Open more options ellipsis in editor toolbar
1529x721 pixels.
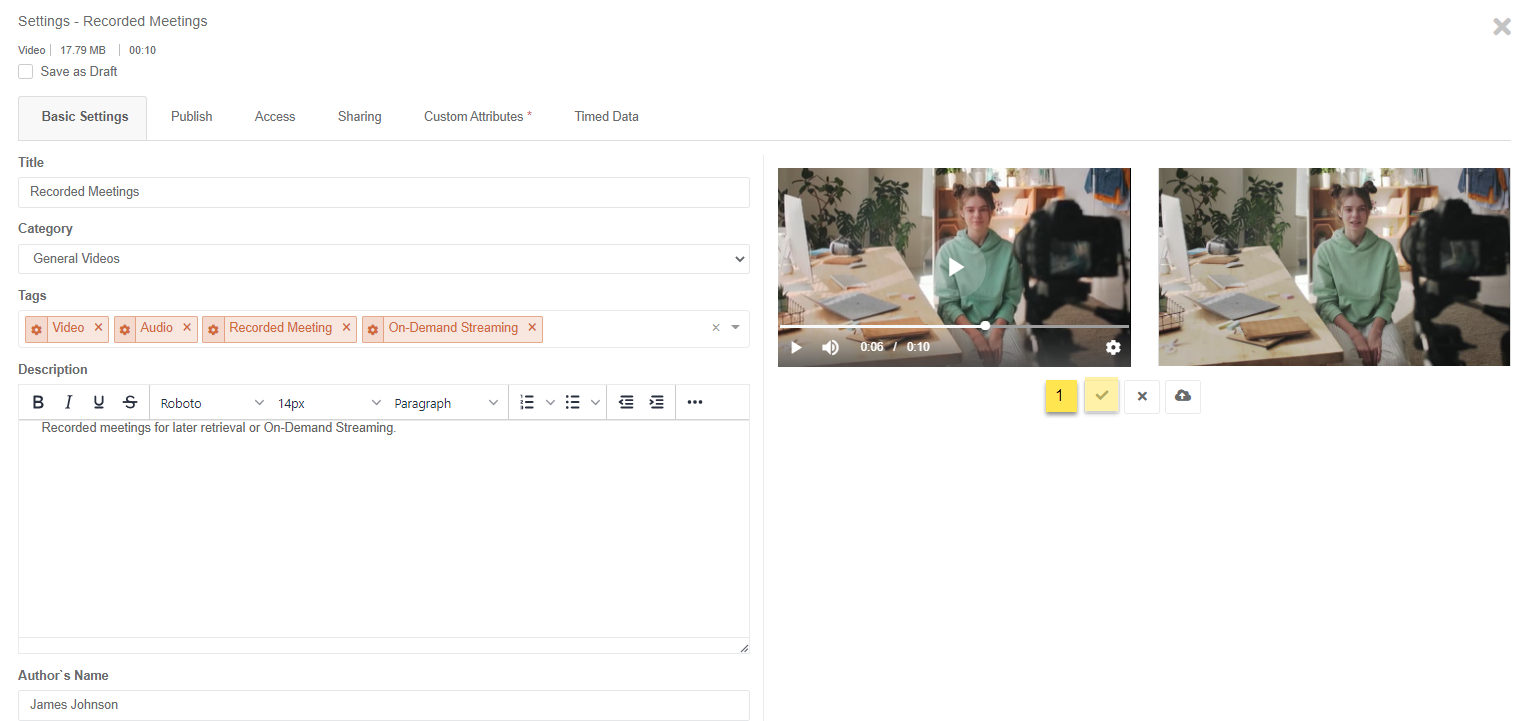(695, 403)
